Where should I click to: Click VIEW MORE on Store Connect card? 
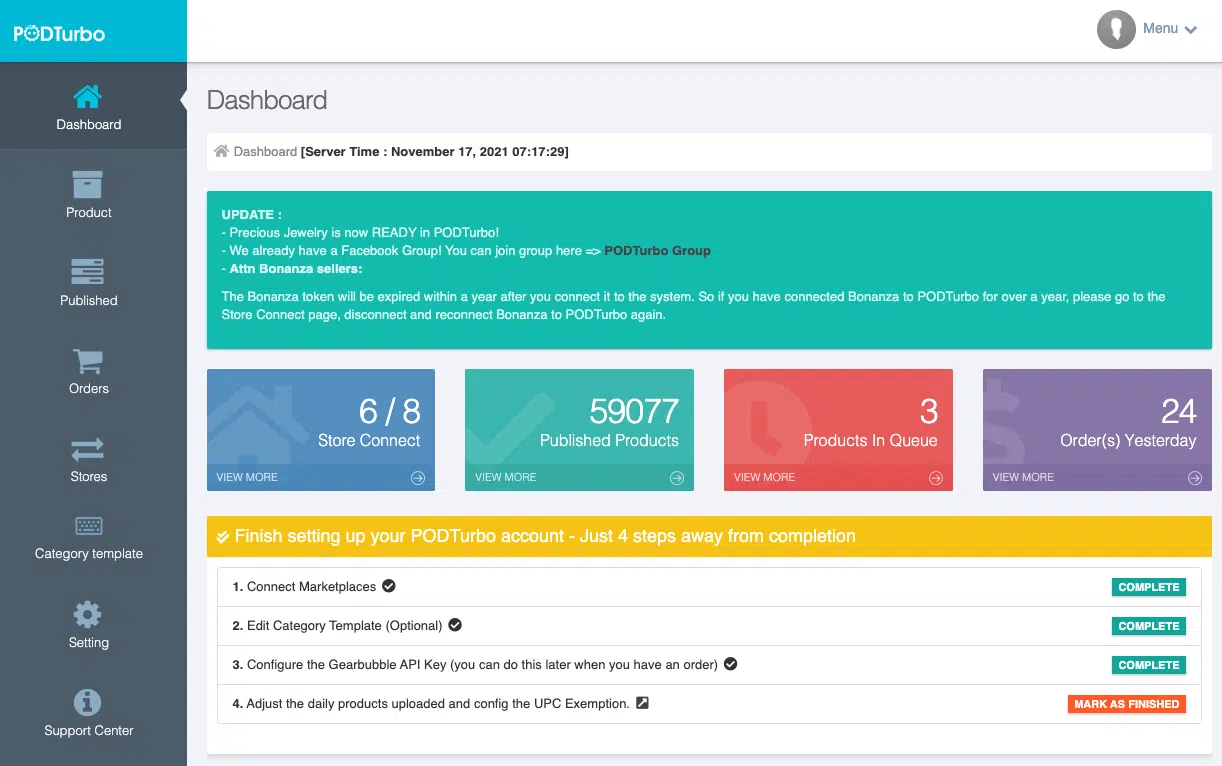point(247,478)
